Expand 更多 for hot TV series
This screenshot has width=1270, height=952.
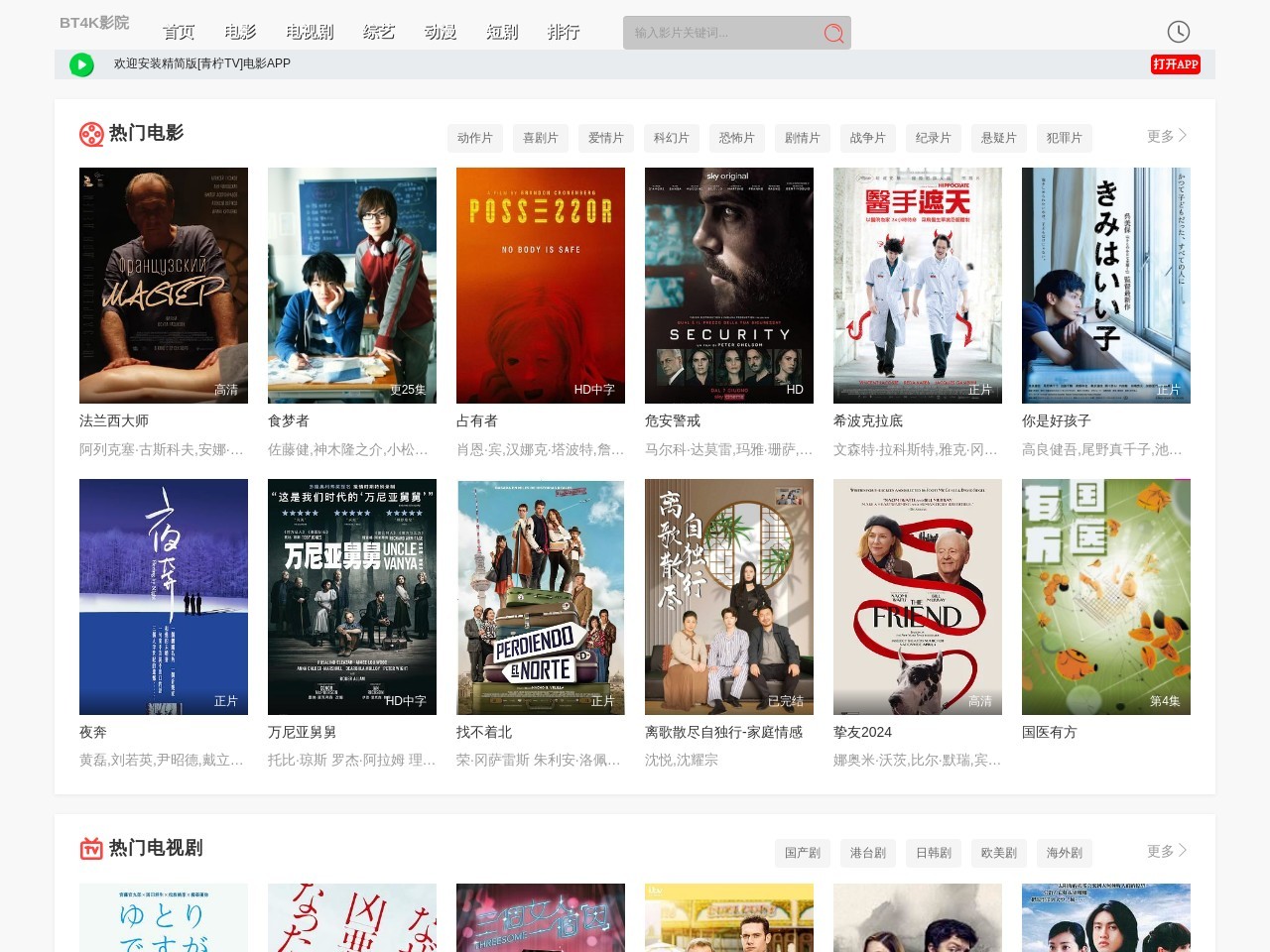pyautogui.click(x=1166, y=851)
